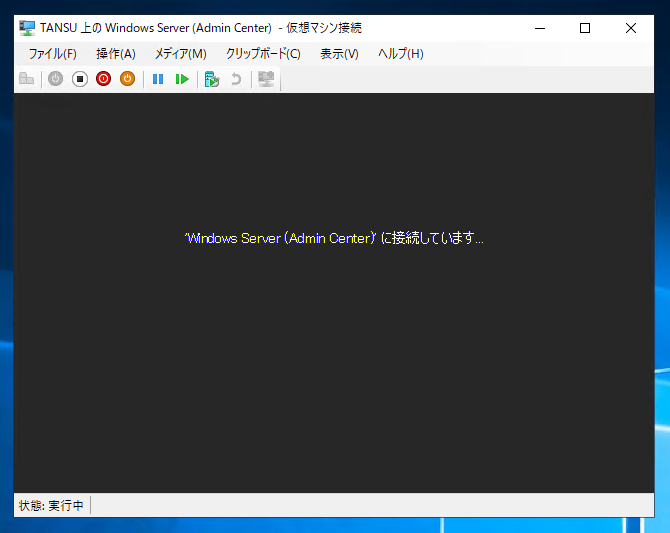The height and width of the screenshot is (533, 670).
Task: Pause the virtual machine
Action: (158, 79)
